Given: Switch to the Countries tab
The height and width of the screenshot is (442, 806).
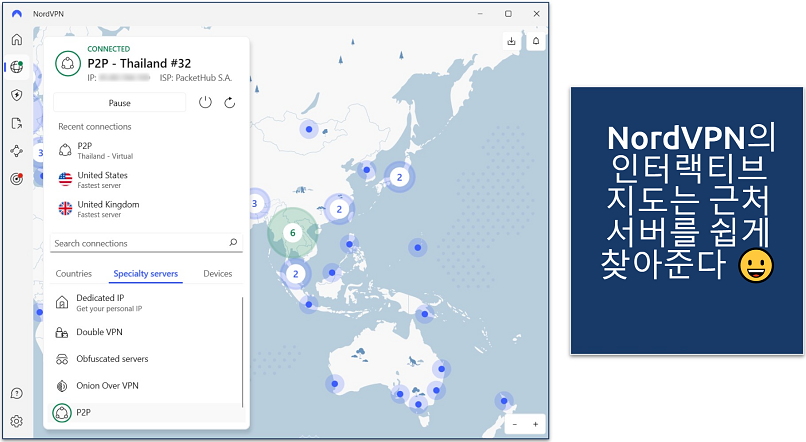Looking at the screenshot, I should [x=74, y=273].
